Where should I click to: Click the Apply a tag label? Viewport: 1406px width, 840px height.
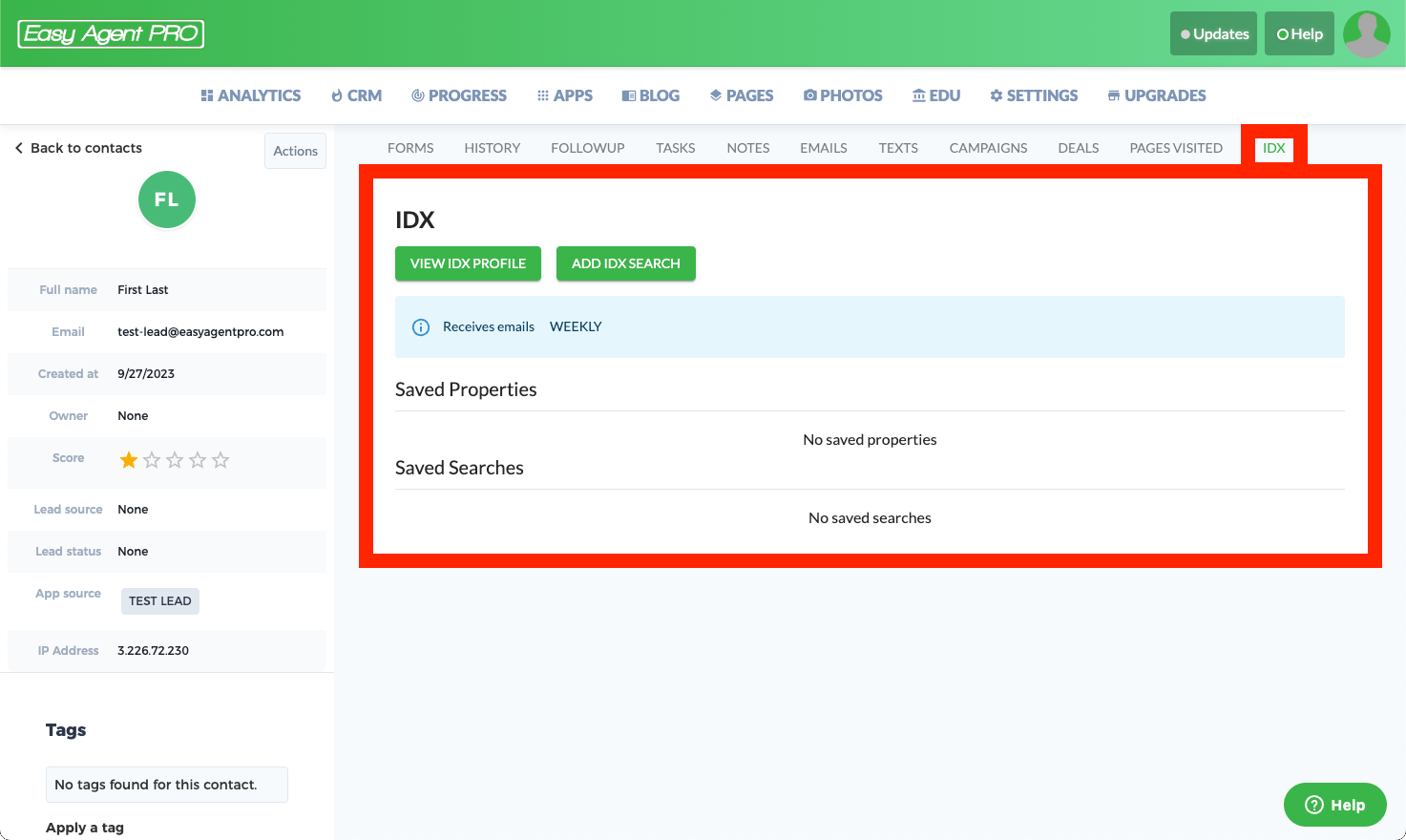pyautogui.click(x=85, y=828)
